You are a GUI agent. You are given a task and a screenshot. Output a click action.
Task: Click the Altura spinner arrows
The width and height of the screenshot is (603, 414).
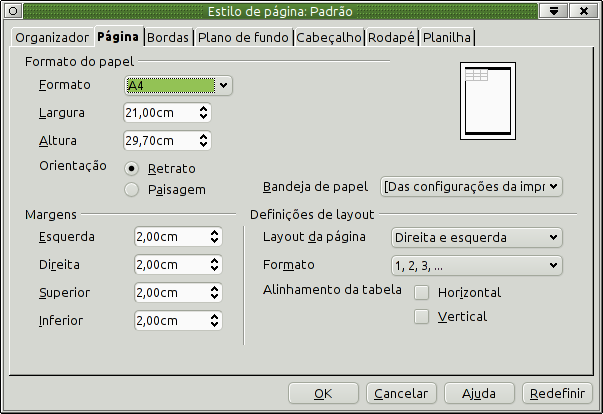click(204, 141)
